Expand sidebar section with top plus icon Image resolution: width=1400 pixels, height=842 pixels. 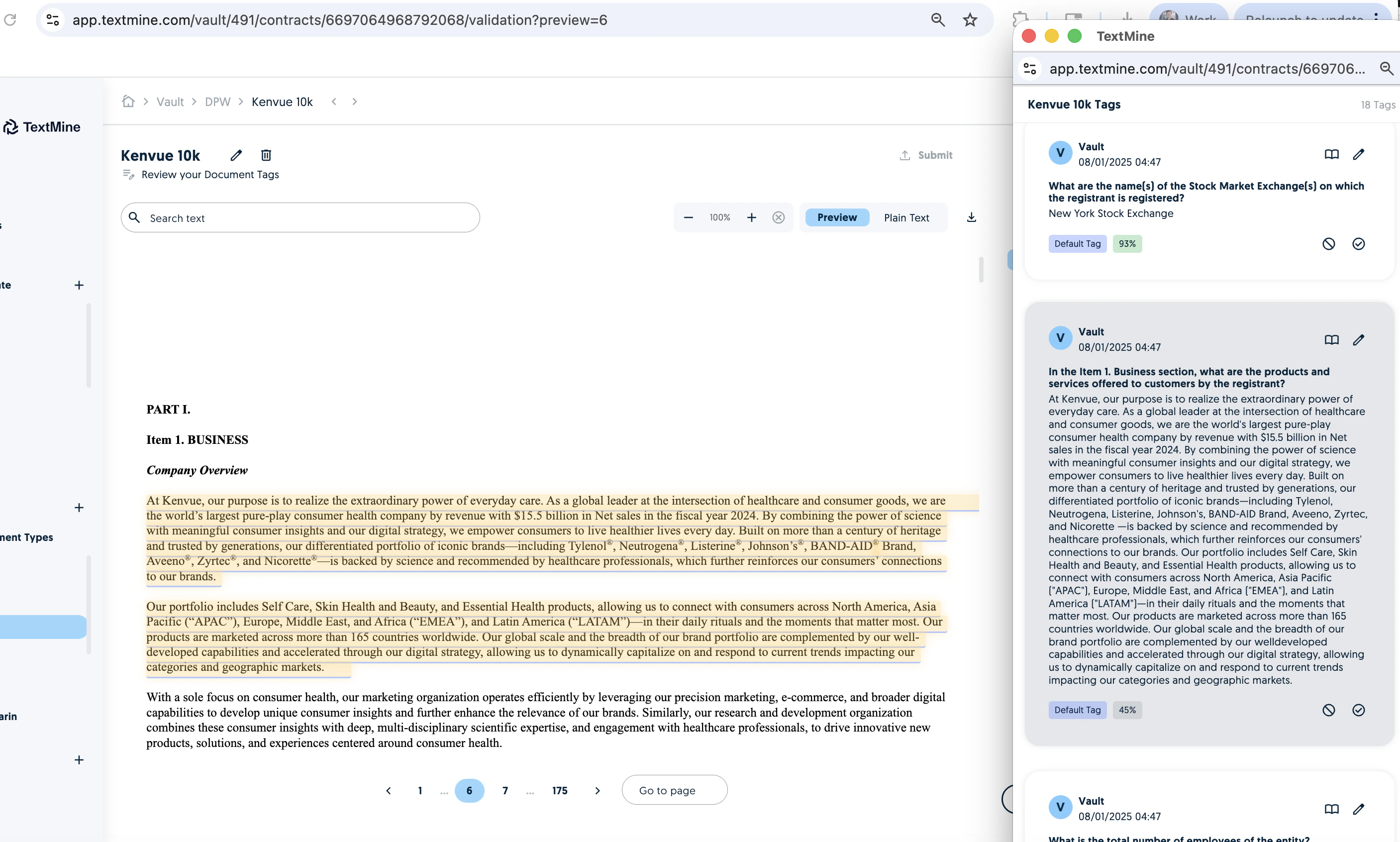[x=79, y=285]
